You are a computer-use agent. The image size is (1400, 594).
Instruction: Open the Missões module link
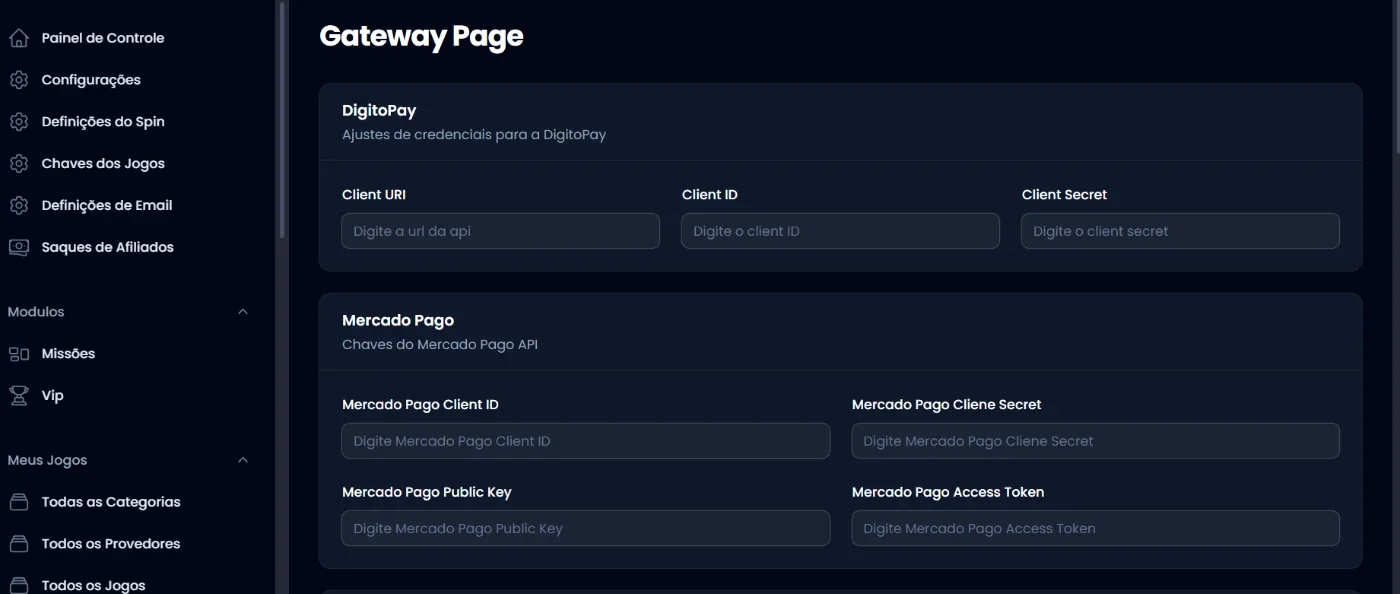(x=68, y=354)
